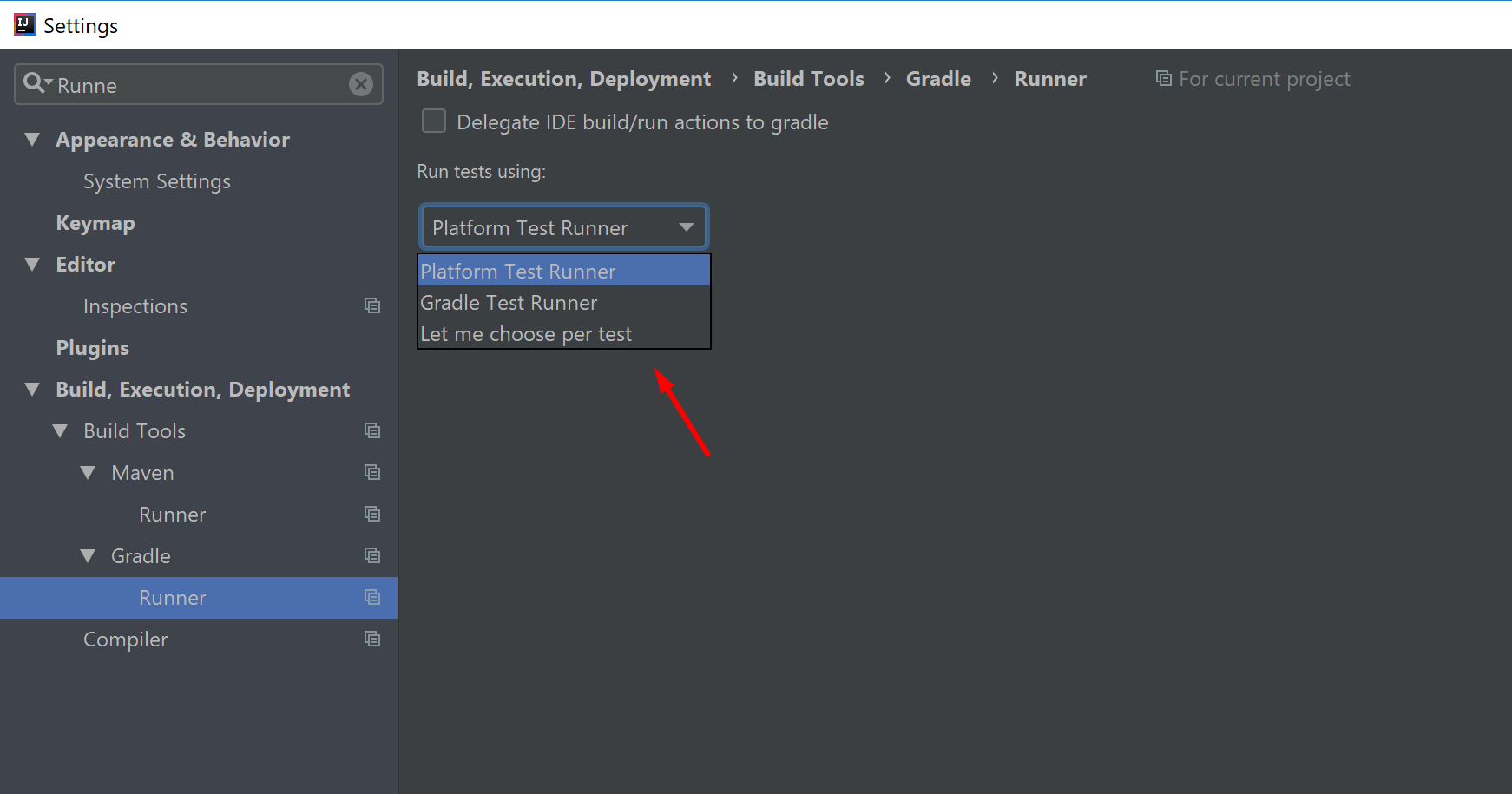Click the project settings icon next to Maven
This screenshot has width=1512, height=794.
click(x=372, y=472)
